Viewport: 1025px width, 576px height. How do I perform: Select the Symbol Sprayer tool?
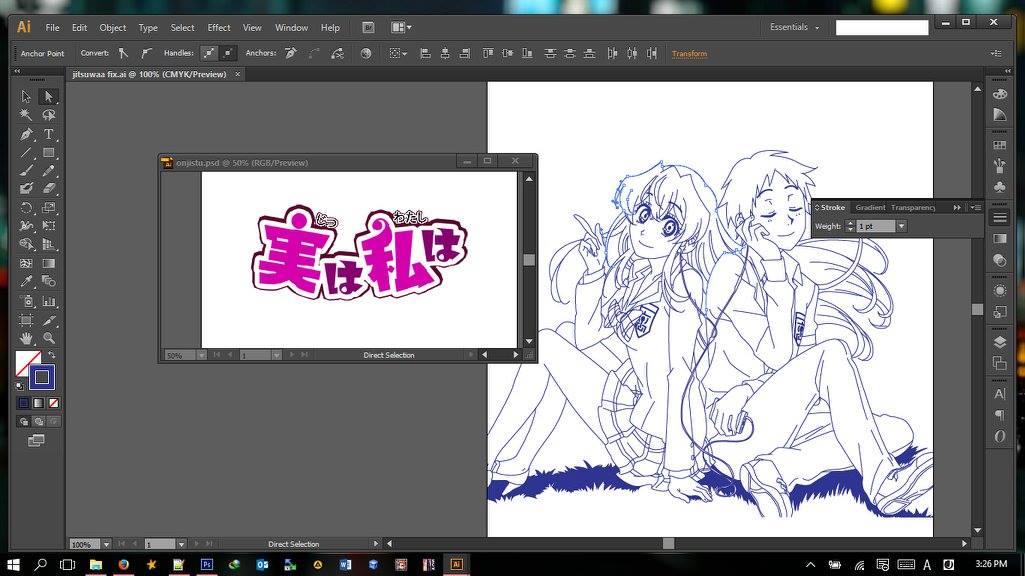click(26, 301)
